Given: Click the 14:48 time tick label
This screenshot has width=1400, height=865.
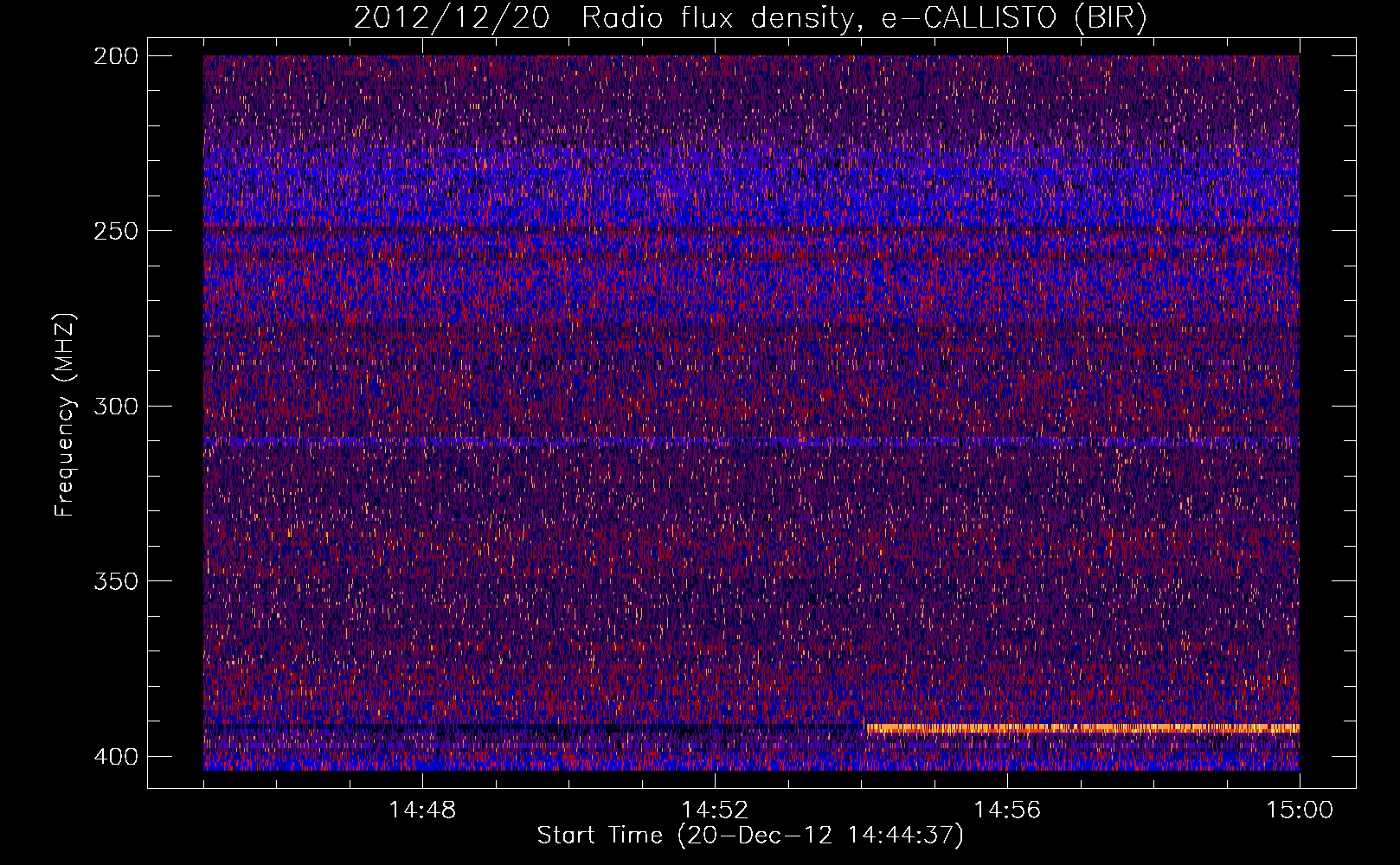Looking at the screenshot, I should [x=422, y=811].
